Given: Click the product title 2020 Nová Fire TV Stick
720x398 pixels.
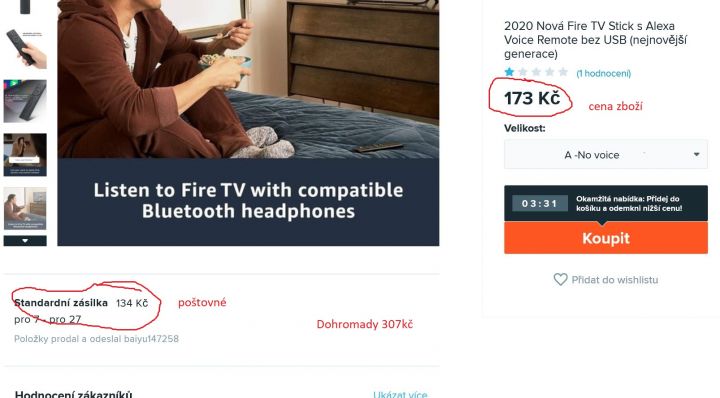Looking at the screenshot, I should [595, 39].
